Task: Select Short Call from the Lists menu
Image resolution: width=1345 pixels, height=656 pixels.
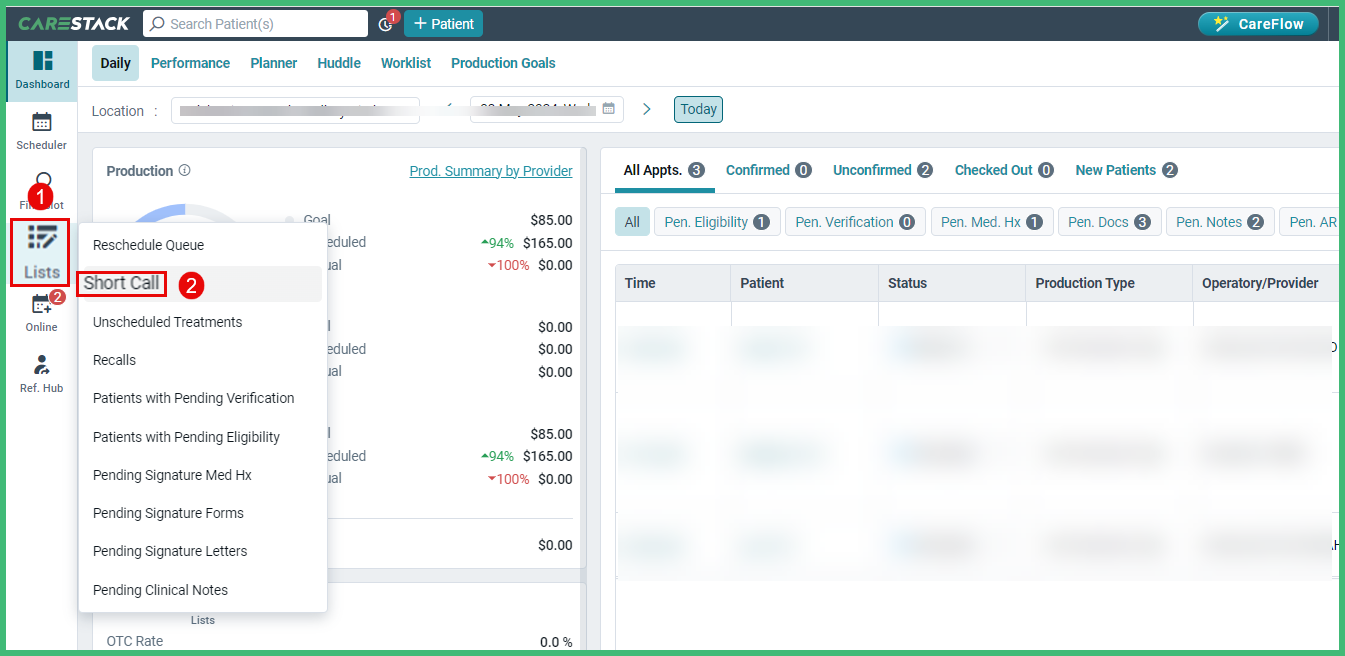Action: click(x=121, y=283)
